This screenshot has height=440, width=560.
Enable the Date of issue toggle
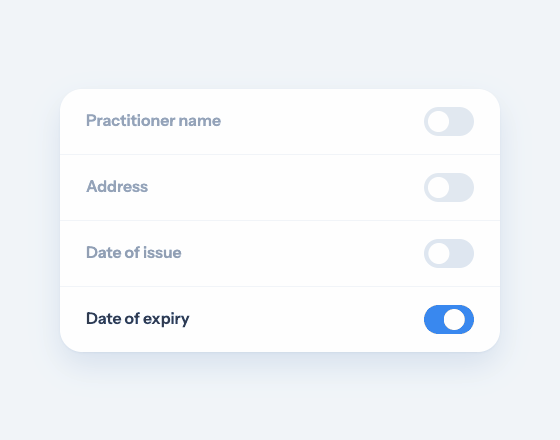[449, 253]
